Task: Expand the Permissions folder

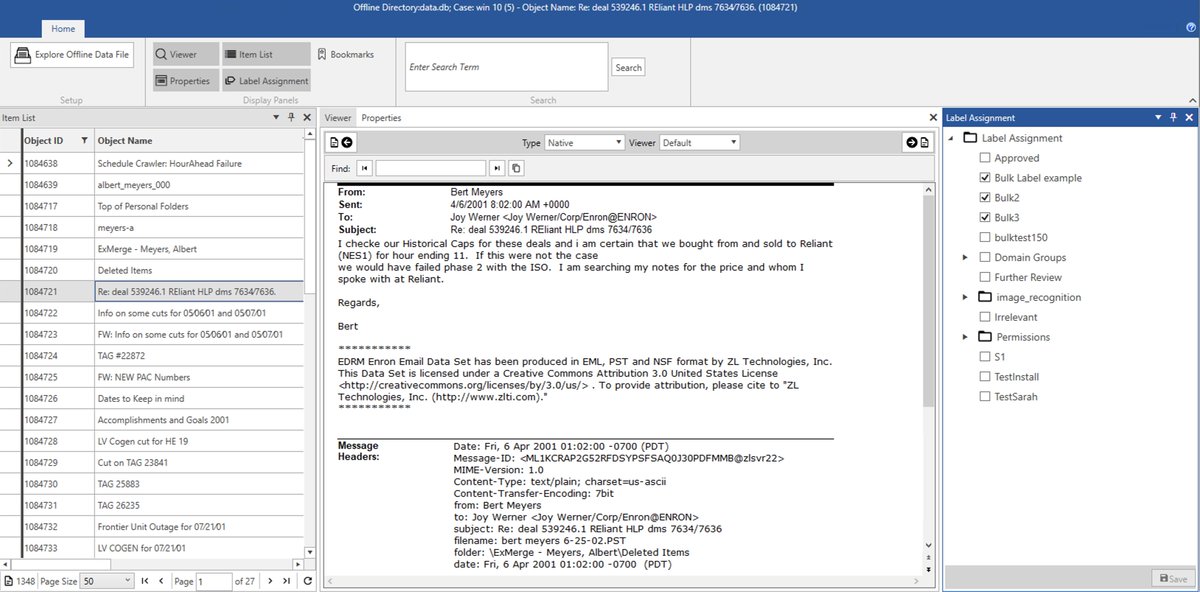Action: 966,337
